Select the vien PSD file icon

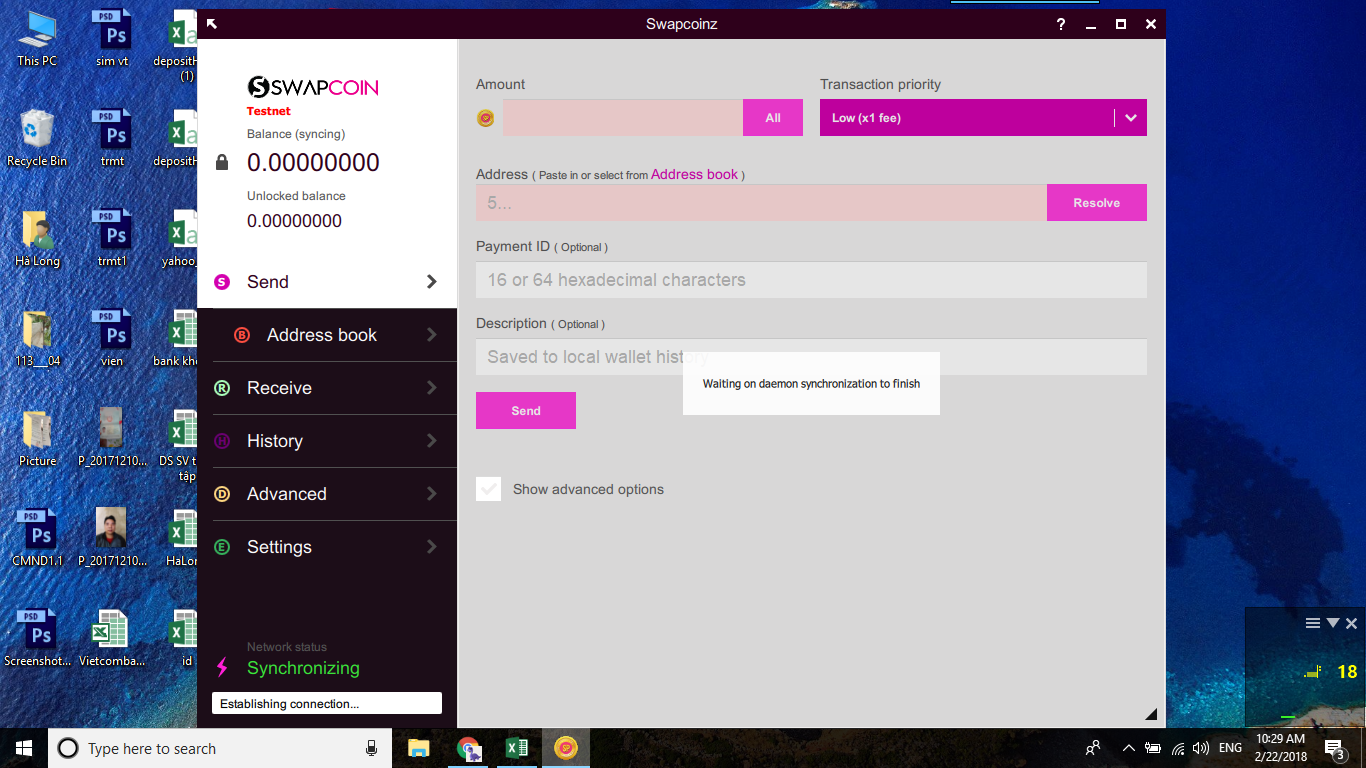[x=112, y=338]
